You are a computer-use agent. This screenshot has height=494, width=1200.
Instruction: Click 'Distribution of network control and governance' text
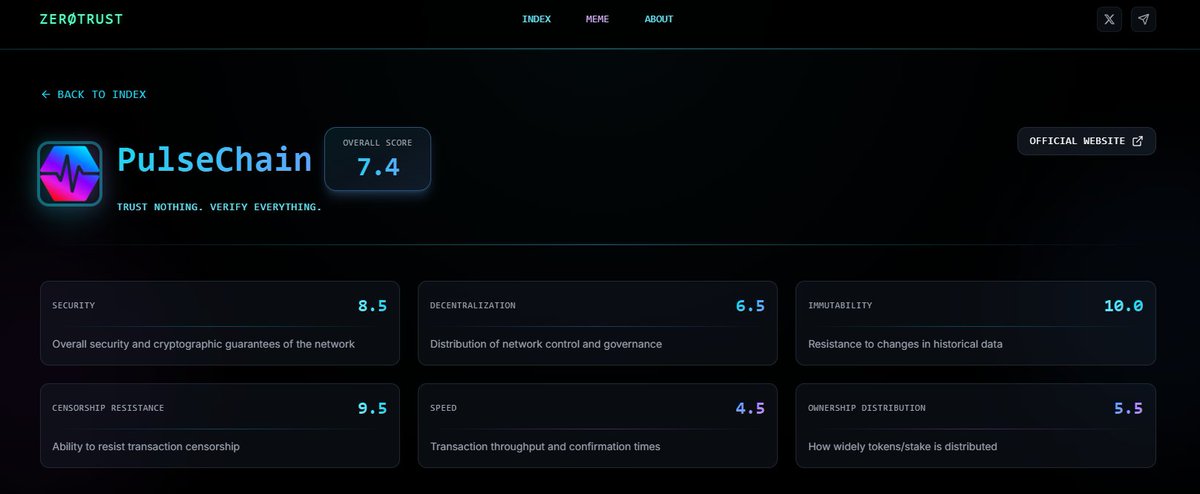click(546, 344)
